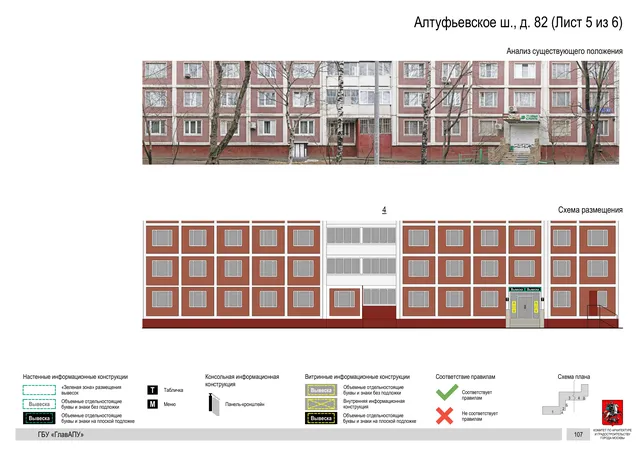Image resolution: width=640 pixels, height=453 pixels.
Task: Click the black yellow-dashed 'Вывеска' showcase sample
Action: [321, 418]
